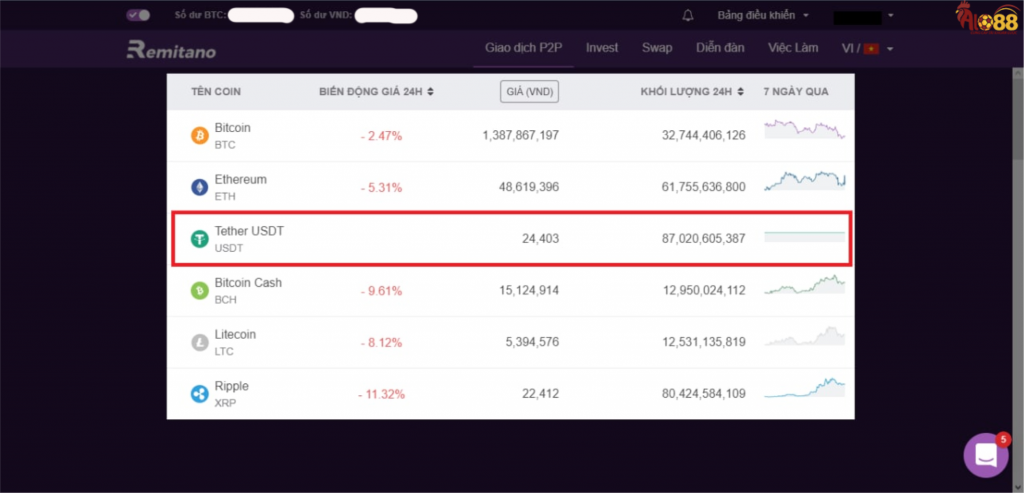1024x494 pixels.
Task: Click the Litecoin coin icon
Action: (x=200, y=342)
